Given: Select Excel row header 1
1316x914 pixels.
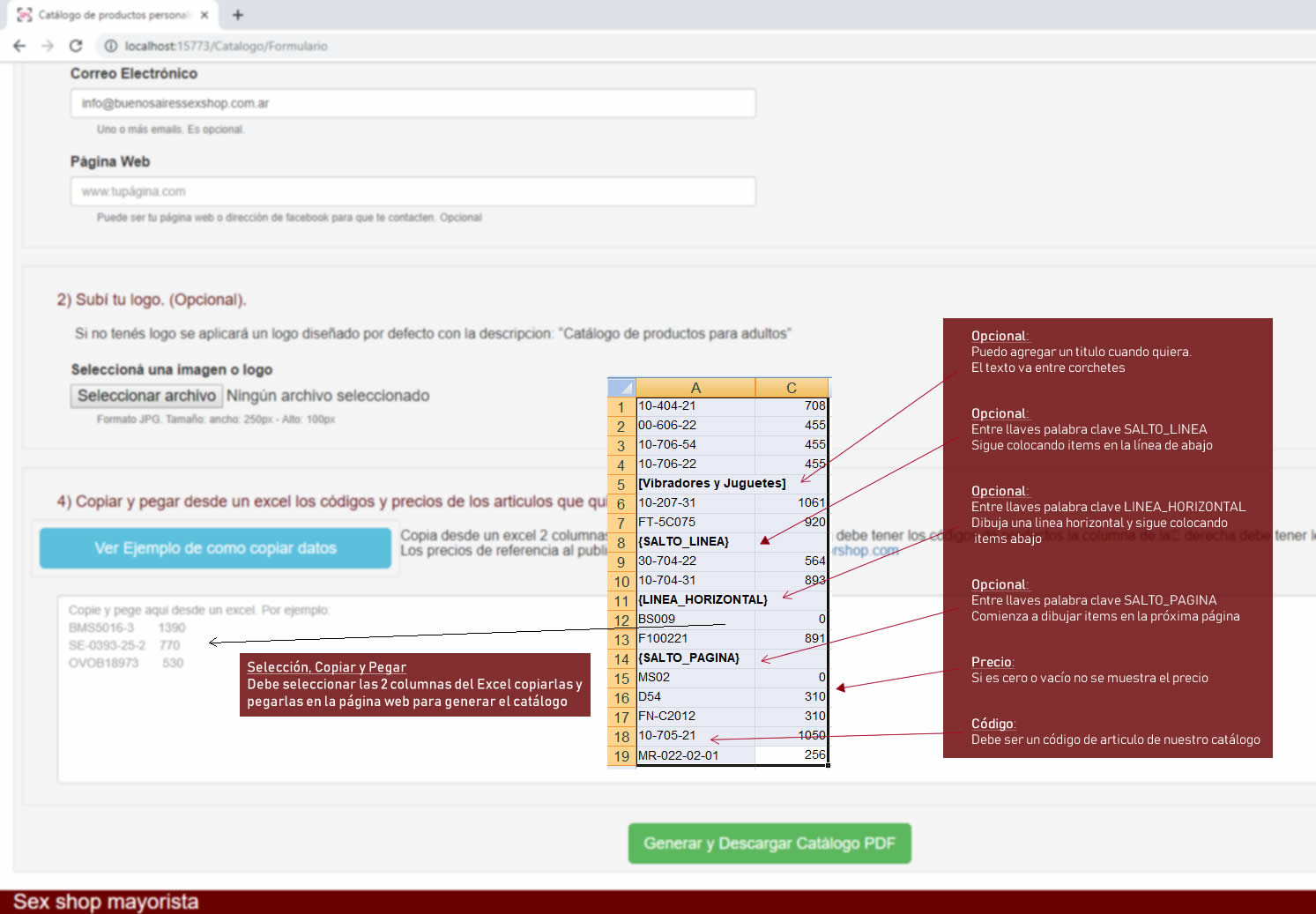Looking at the screenshot, I should tap(621, 407).
